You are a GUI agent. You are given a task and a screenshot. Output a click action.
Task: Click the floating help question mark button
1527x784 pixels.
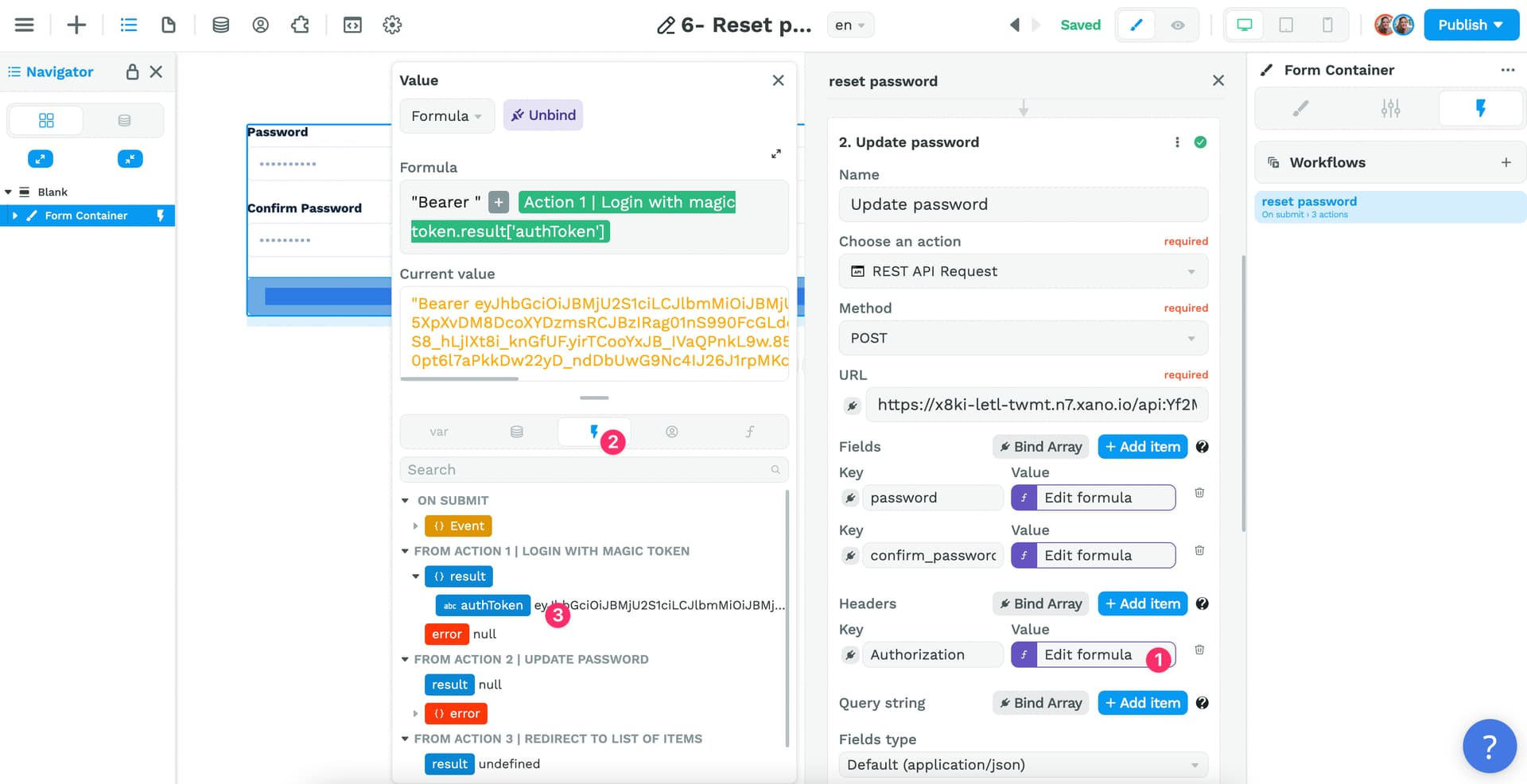(x=1489, y=745)
